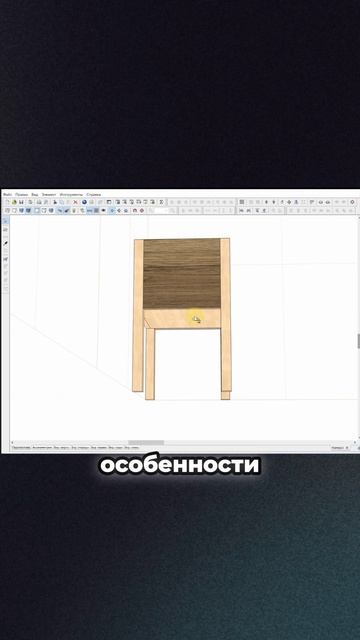Click the new document icon
The height and width of the screenshot is (640, 360).
7,202
